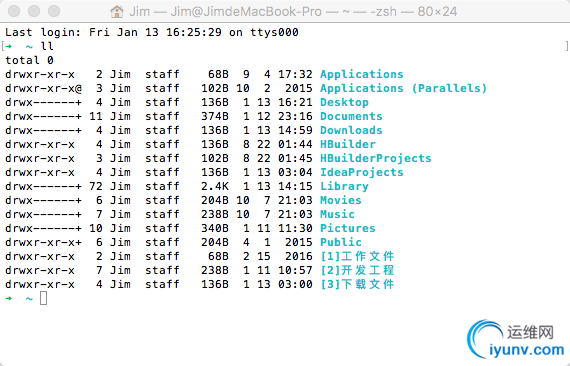570x366 pixels.
Task: Click the iyunv.com watermark logo
Action: [x=515, y=339]
